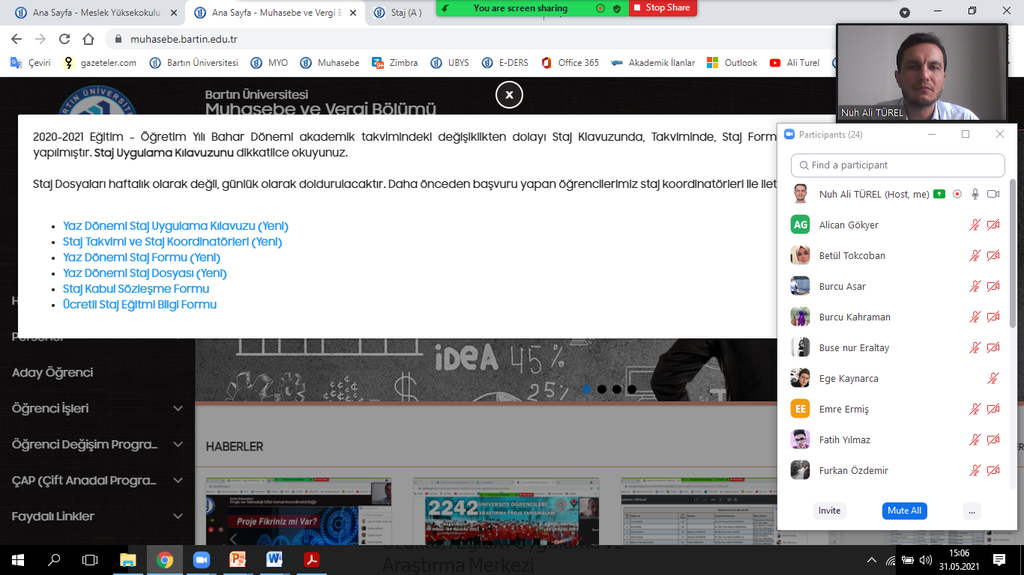Image resolution: width=1024 pixels, height=575 pixels.
Task: Open 2242 Üniversite Öğrencileri news thumbnail
Action: pyautogui.click(x=506, y=512)
